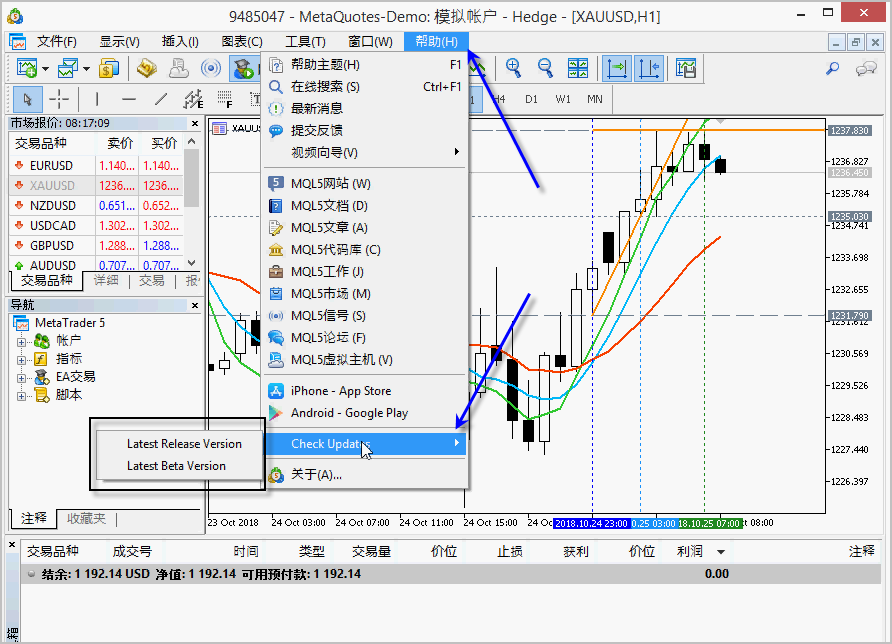Click the chart Templates save icon
Image resolution: width=892 pixels, height=644 pixels.
pyautogui.click(x=685, y=68)
